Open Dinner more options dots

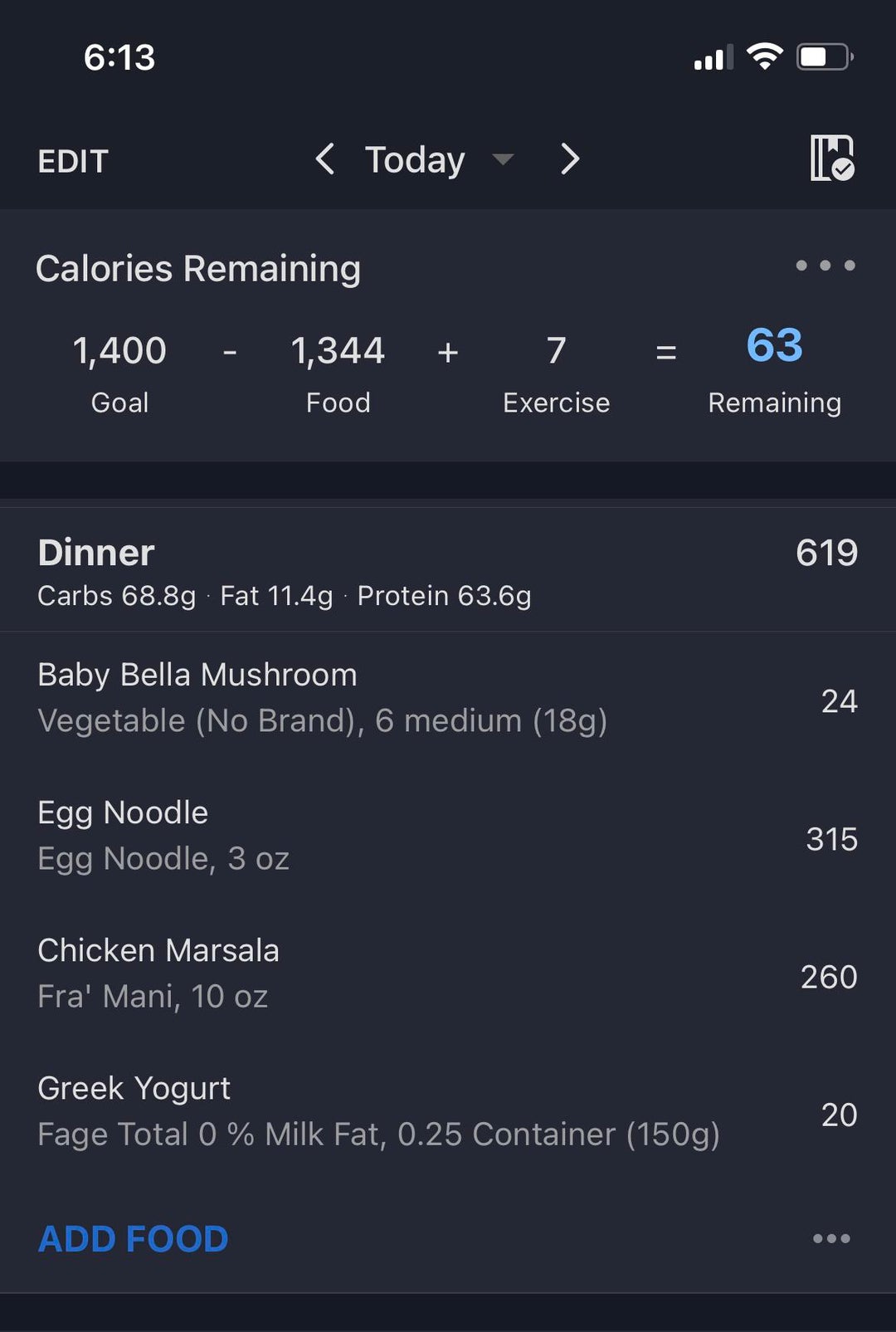[x=831, y=1238]
